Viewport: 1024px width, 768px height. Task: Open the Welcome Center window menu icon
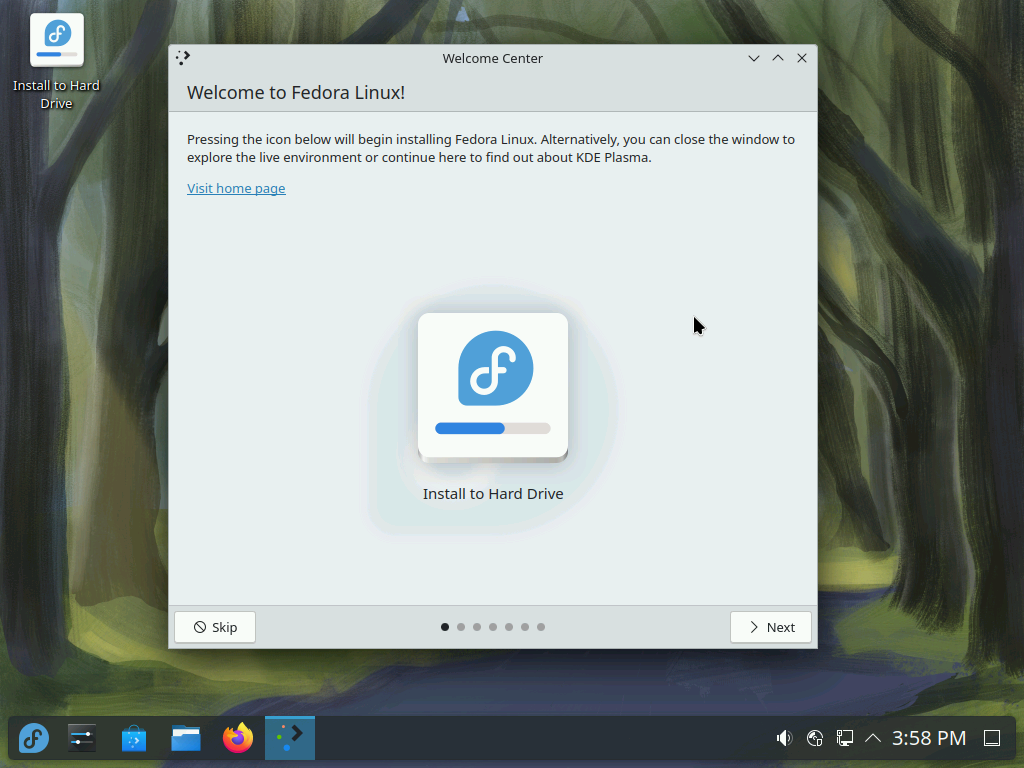pos(183,58)
